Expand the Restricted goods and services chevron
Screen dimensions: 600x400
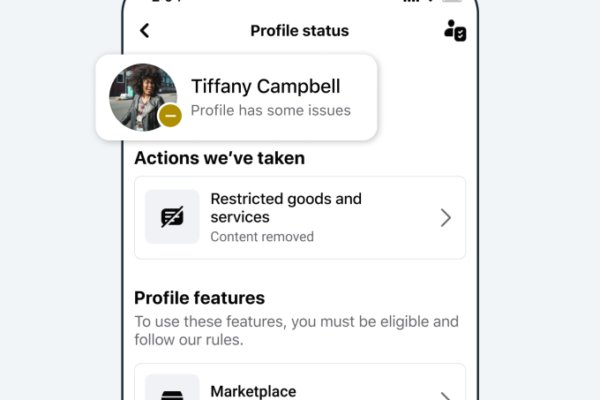coord(446,218)
